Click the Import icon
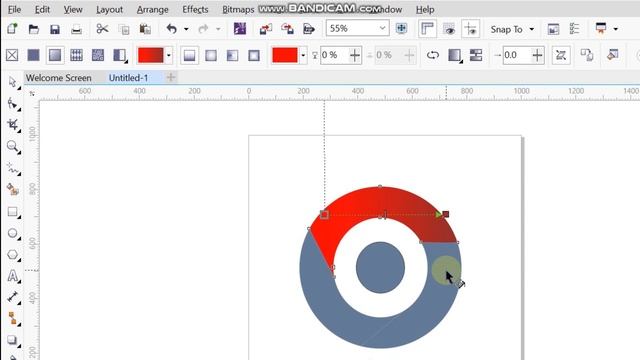 click(x=266, y=29)
